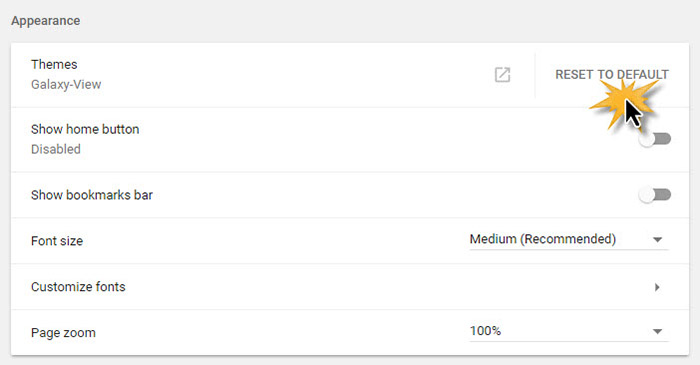The height and width of the screenshot is (365, 700).
Task: Click the Show bookmarks bar label
Action: point(92,195)
